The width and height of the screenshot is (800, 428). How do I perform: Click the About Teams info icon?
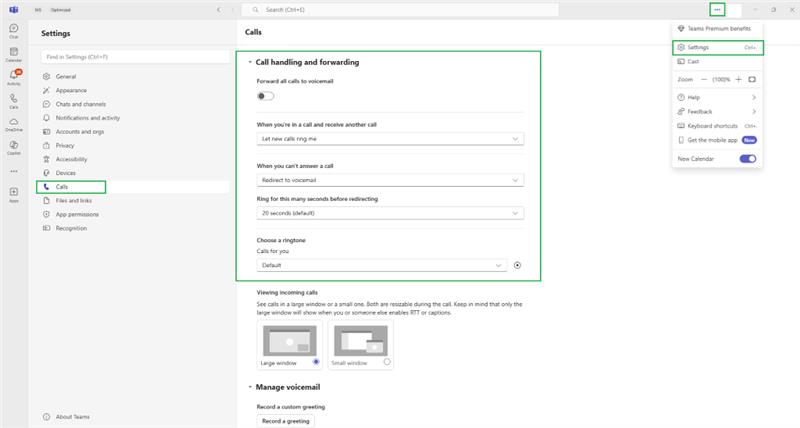46,417
